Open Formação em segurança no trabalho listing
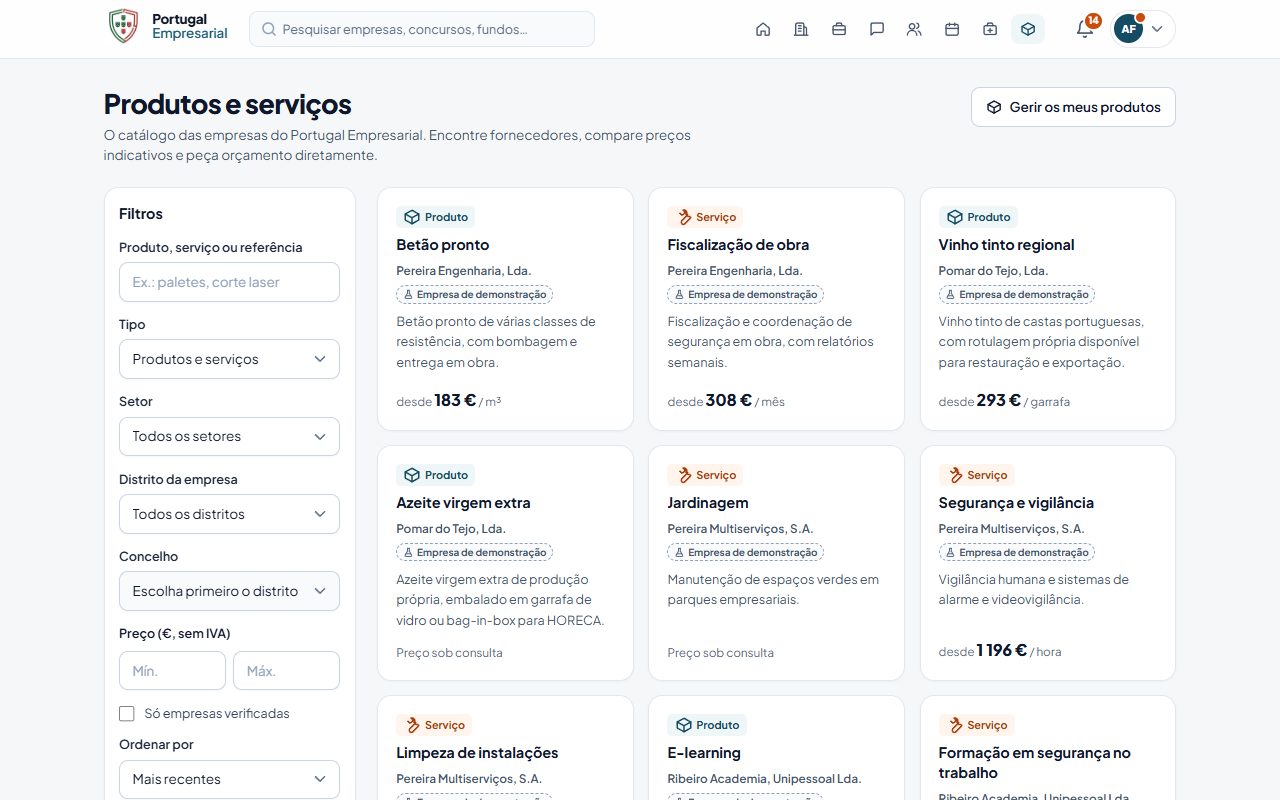 click(1035, 763)
